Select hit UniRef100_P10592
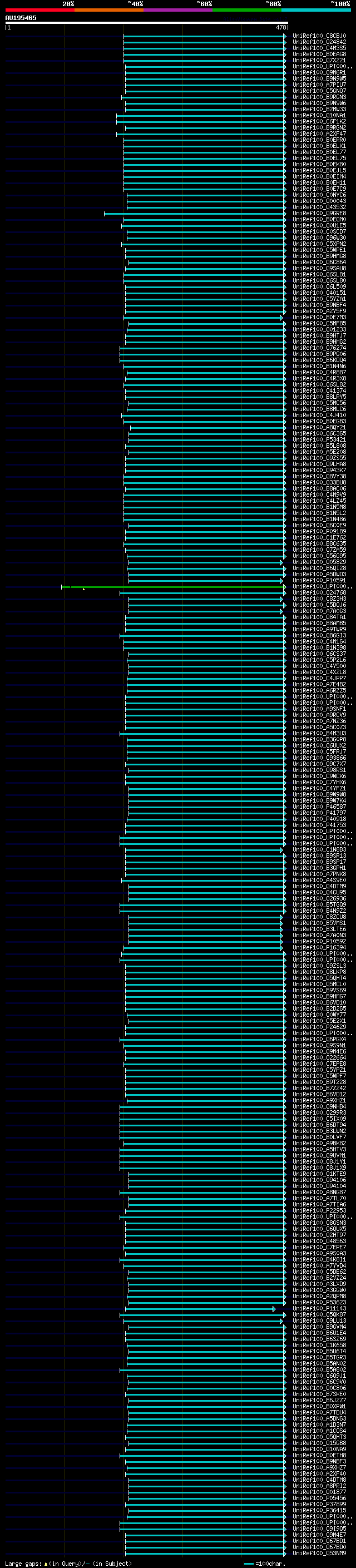 coord(319,941)
